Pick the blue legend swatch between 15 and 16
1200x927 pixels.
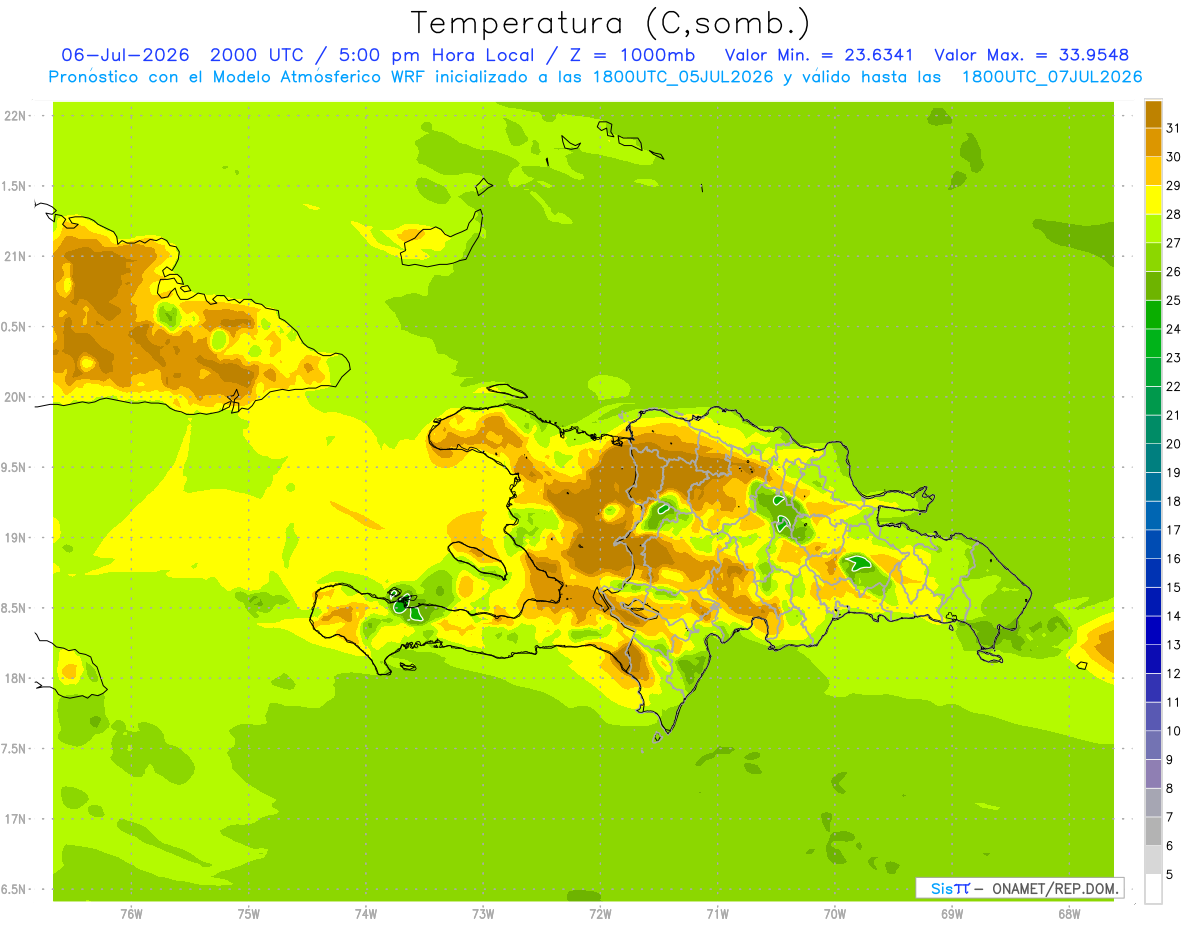pyautogui.click(x=1153, y=573)
